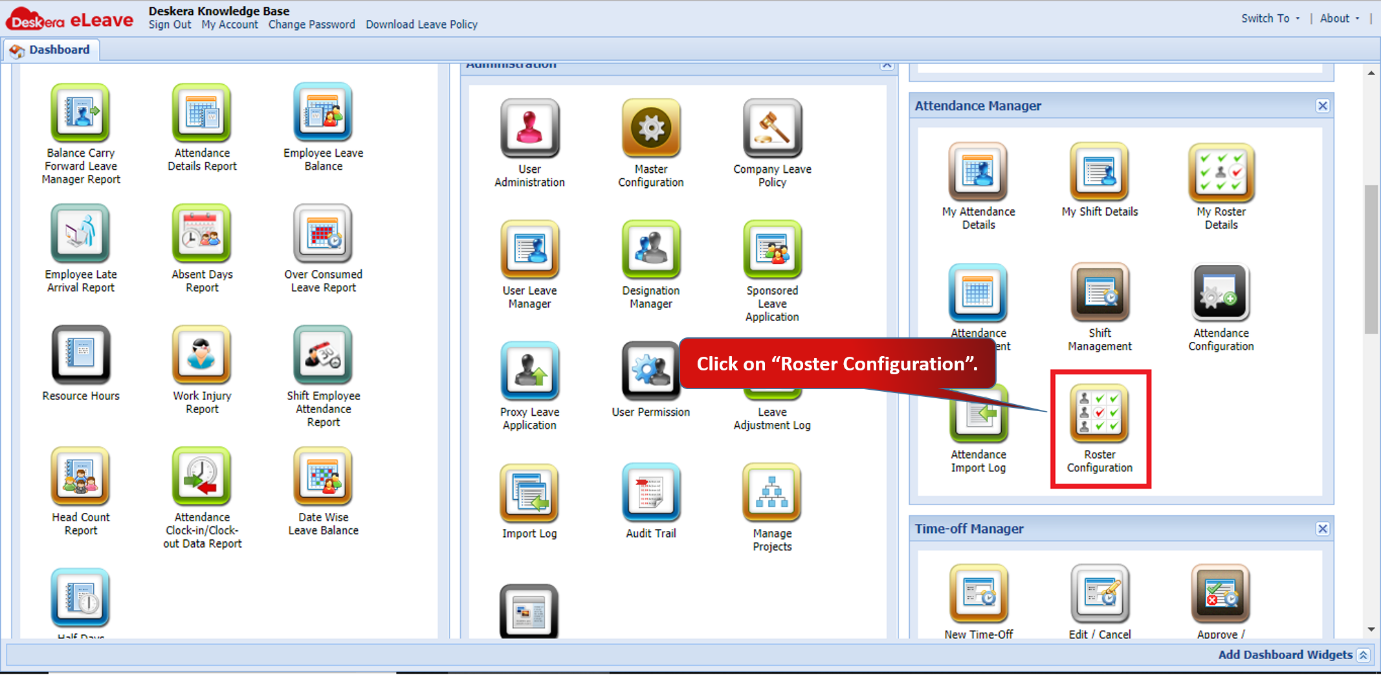The height and width of the screenshot is (676, 1381).
Task: Switch to the Dashboard tab
Action: [50, 50]
